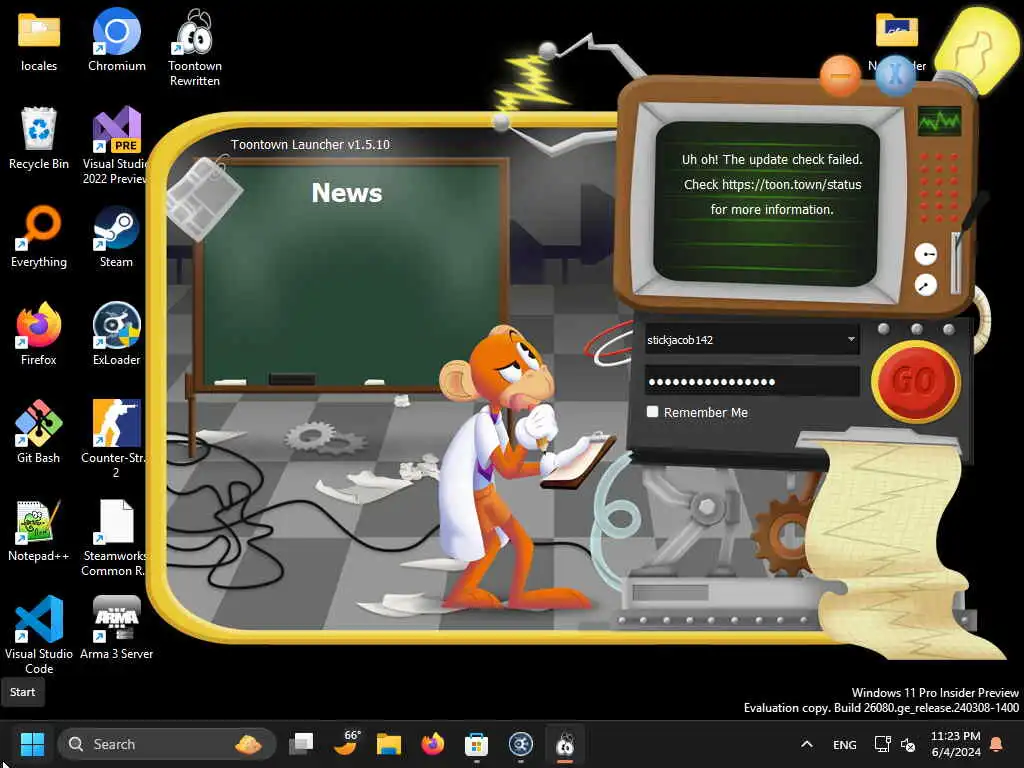Open network status in system tray
Viewport: 1024px width, 768px height.
coord(882,744)
